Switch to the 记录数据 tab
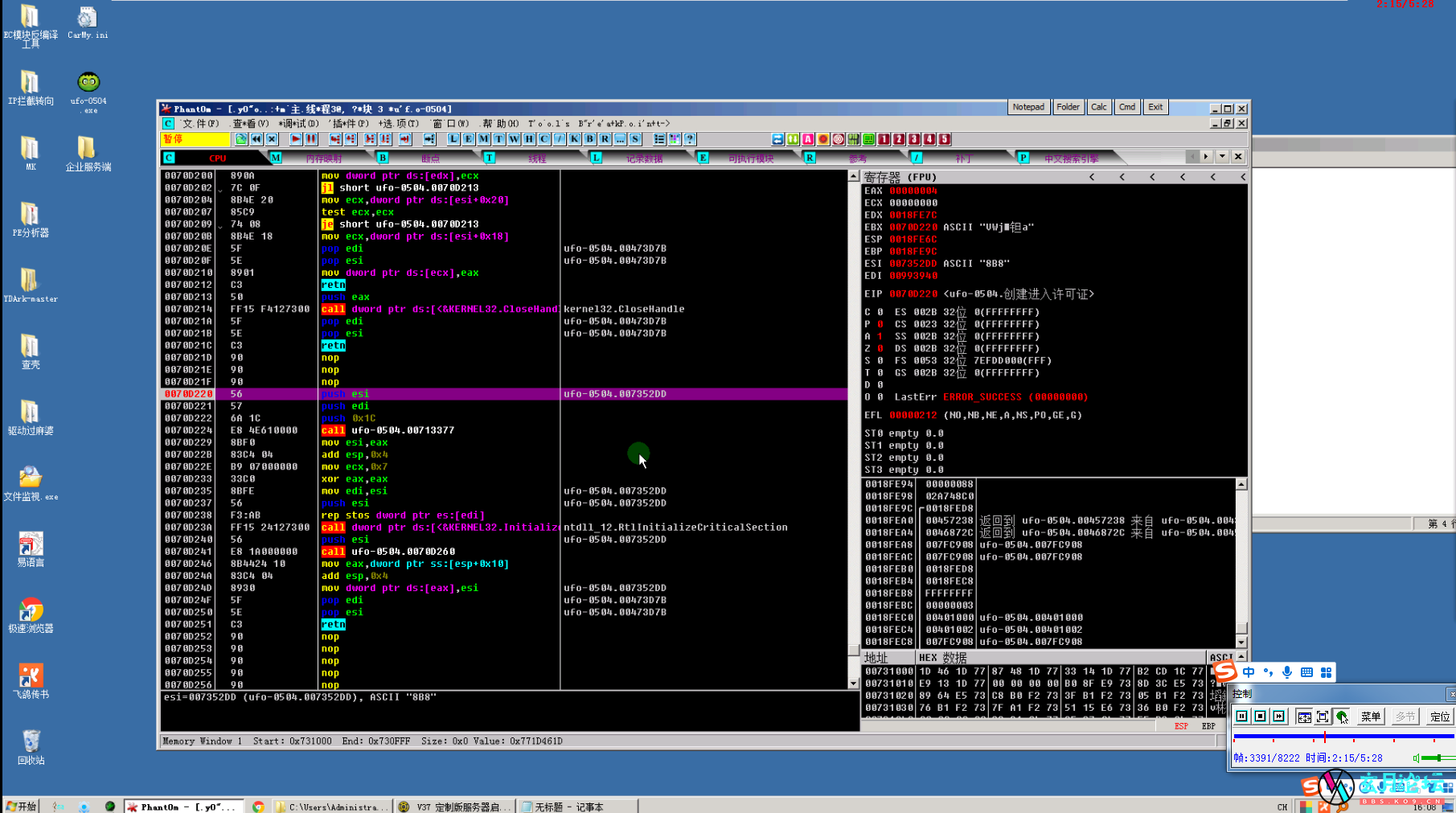Image resolution: width=1456 pixels, height=813 pixels. tap(645, 158)
